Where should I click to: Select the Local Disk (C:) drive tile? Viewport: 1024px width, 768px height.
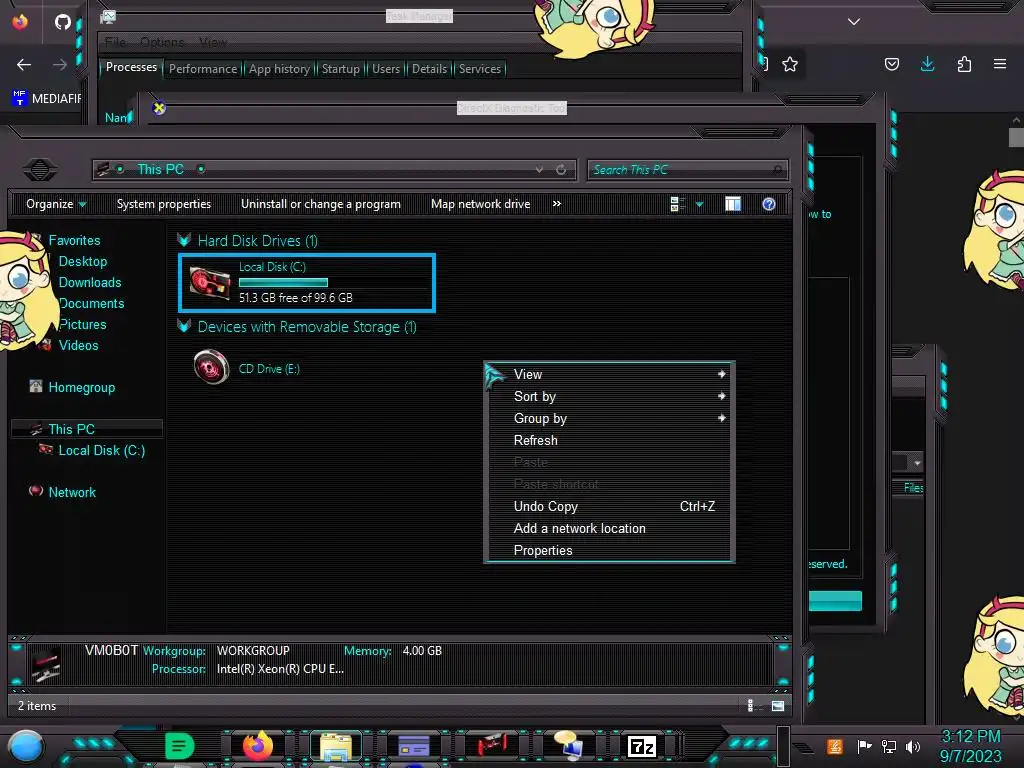point(307,283)
